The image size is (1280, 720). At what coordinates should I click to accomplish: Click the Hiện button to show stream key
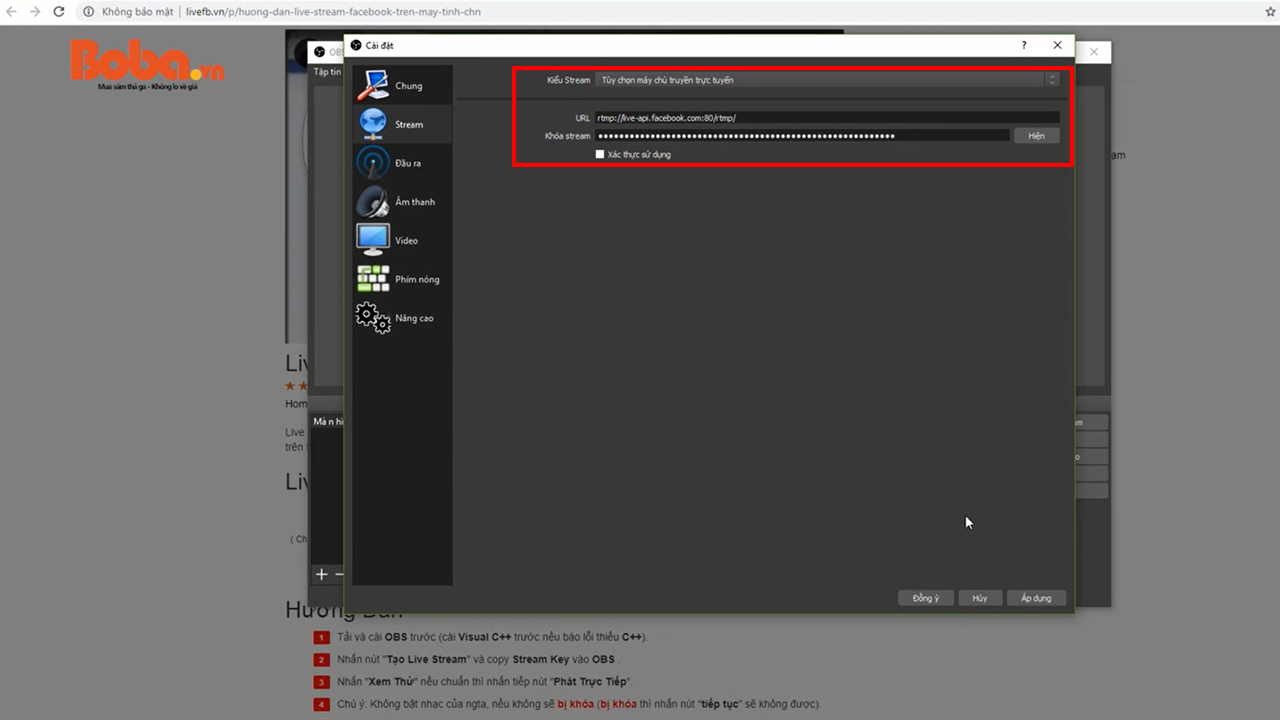coord(1036,135)
